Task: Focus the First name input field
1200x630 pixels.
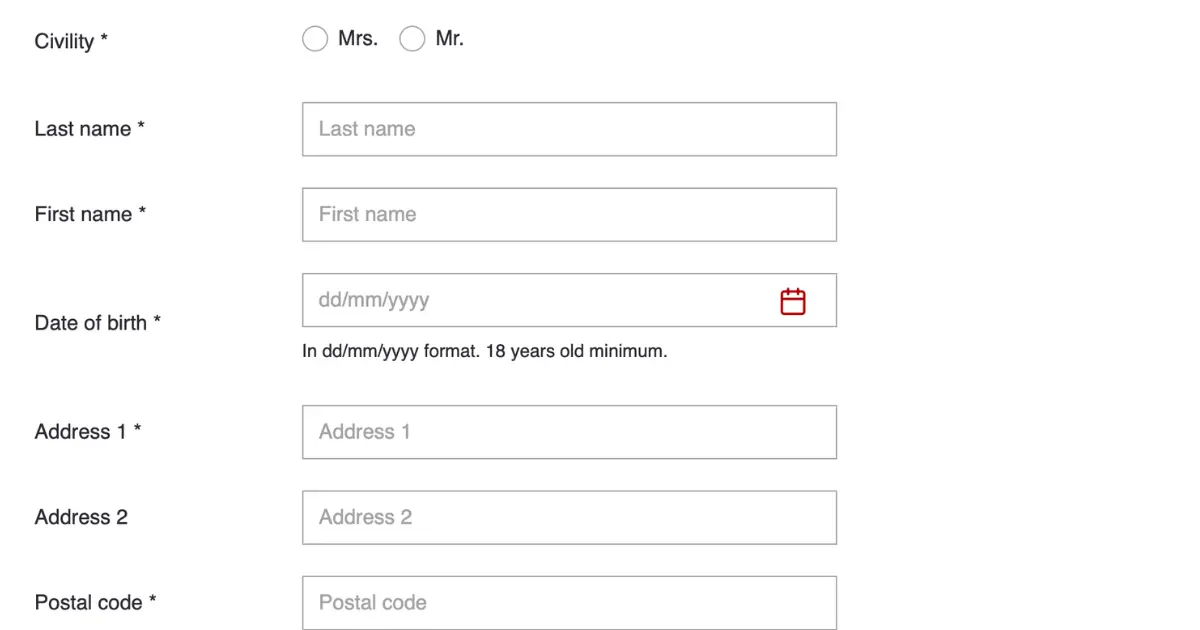Action: click(569, 214)
